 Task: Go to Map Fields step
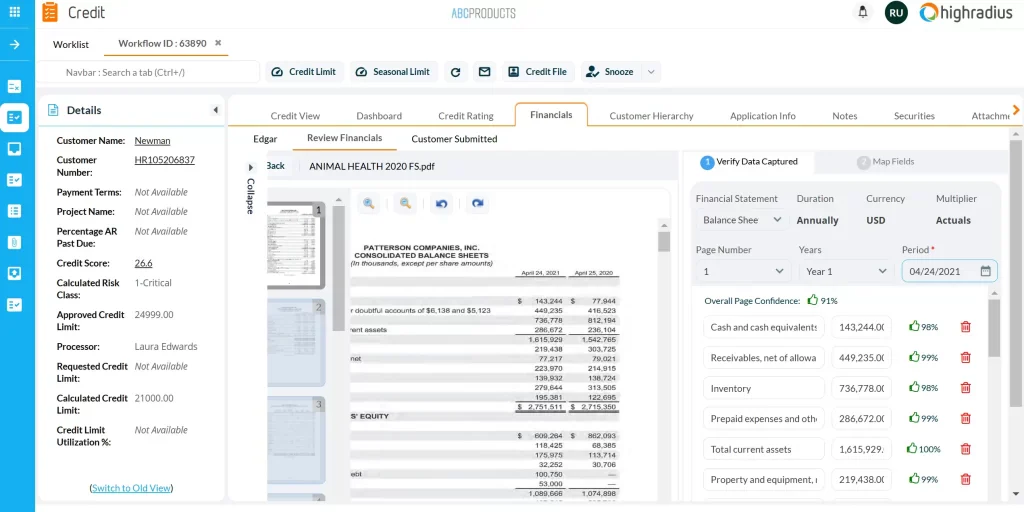pyautogui.click(x=885, y=161)
